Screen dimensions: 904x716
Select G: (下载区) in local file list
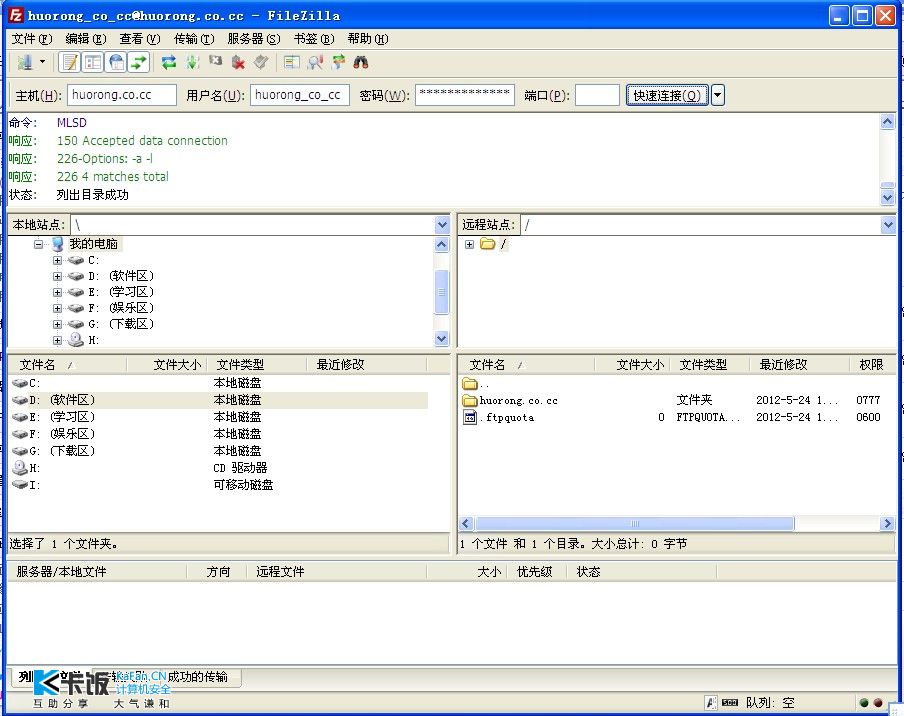[219, 451]
